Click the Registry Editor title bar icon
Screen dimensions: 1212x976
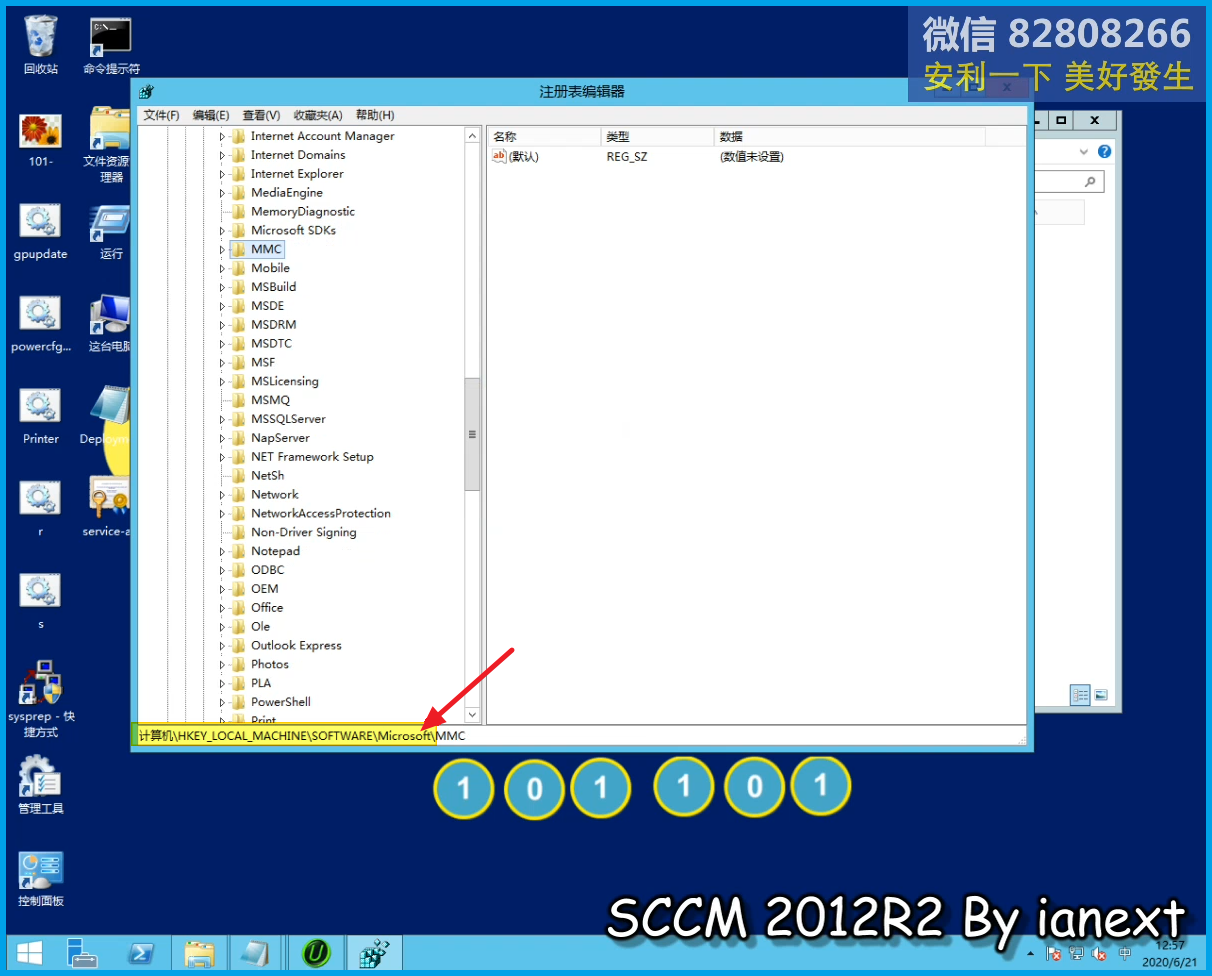point(147,91)
